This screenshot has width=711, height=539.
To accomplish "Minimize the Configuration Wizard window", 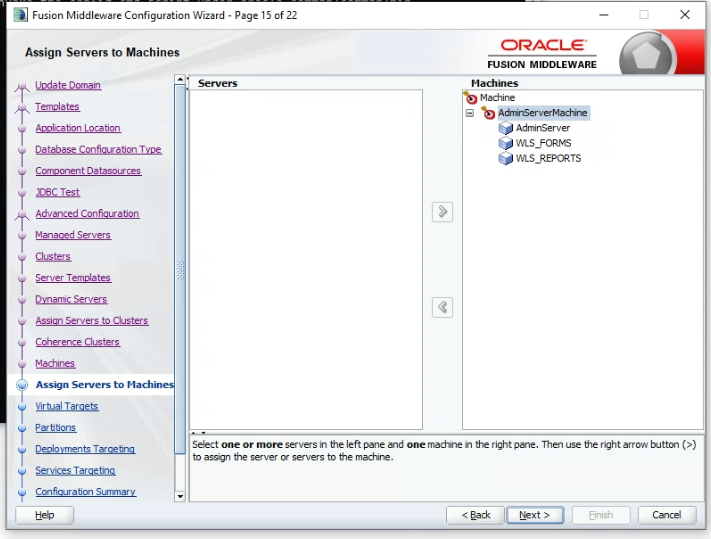I will 604,15.
